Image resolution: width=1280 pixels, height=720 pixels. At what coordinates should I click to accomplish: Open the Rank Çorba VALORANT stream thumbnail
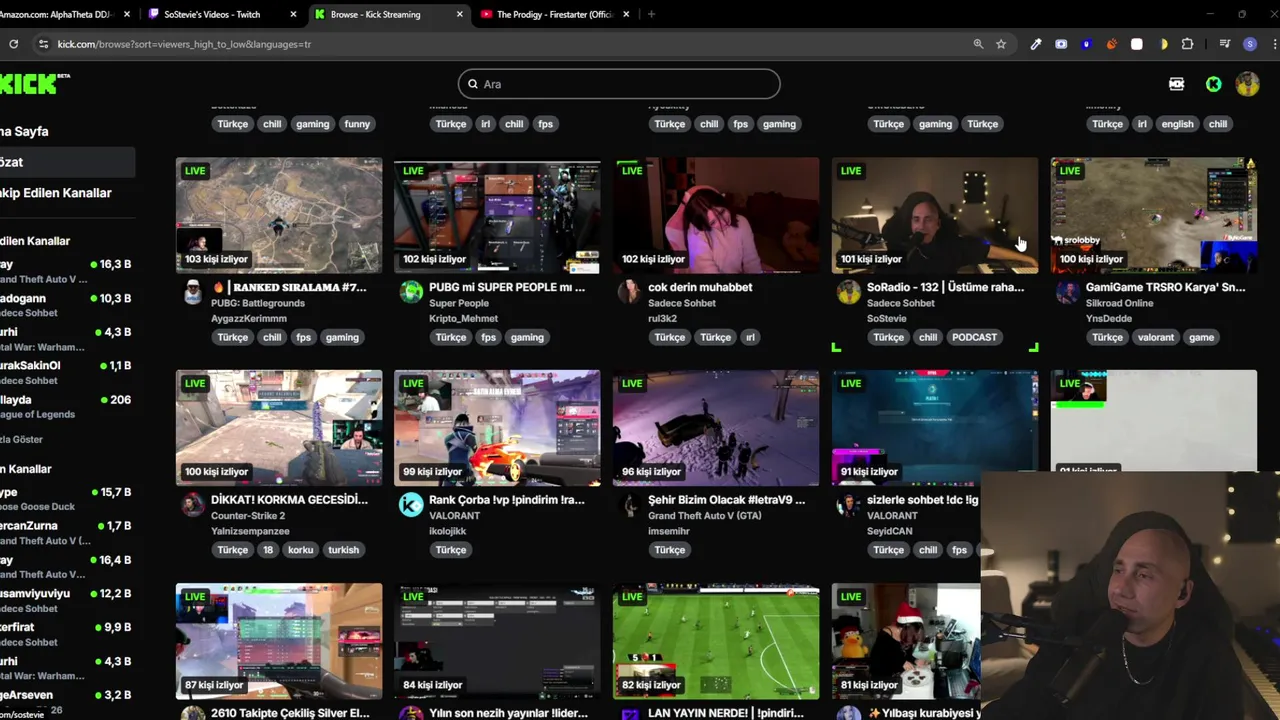point(497,428)
